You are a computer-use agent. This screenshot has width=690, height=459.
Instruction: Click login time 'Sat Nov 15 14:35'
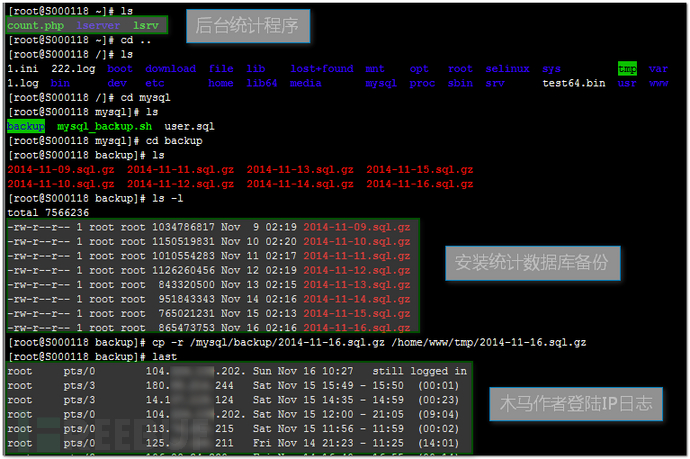click(303, 400)
